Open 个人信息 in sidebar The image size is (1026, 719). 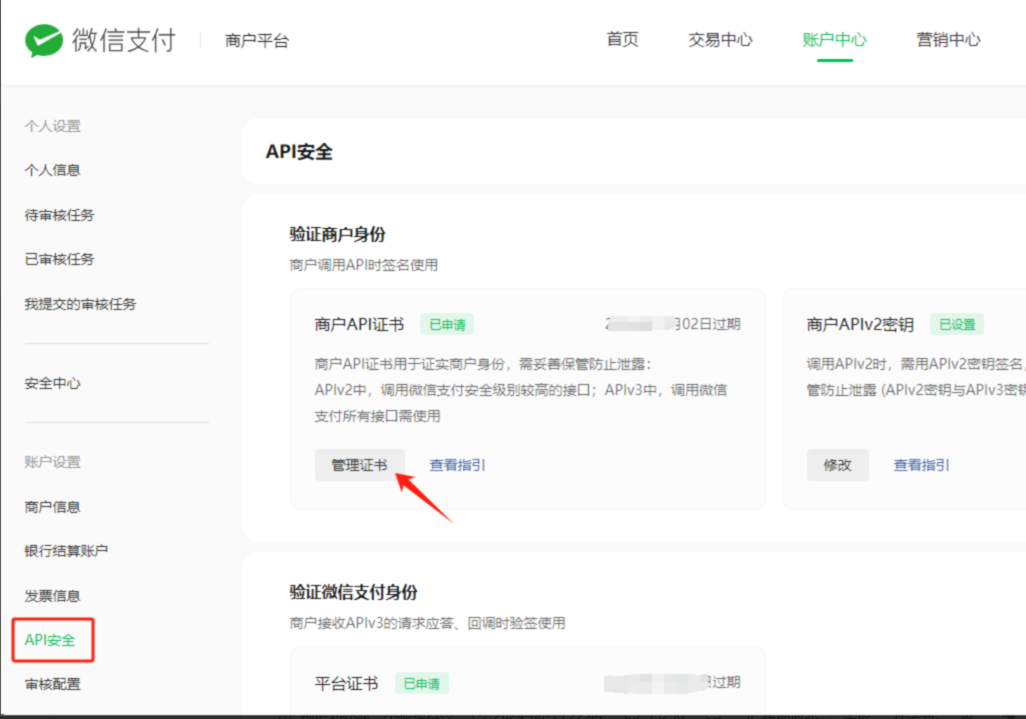point(52,170)
